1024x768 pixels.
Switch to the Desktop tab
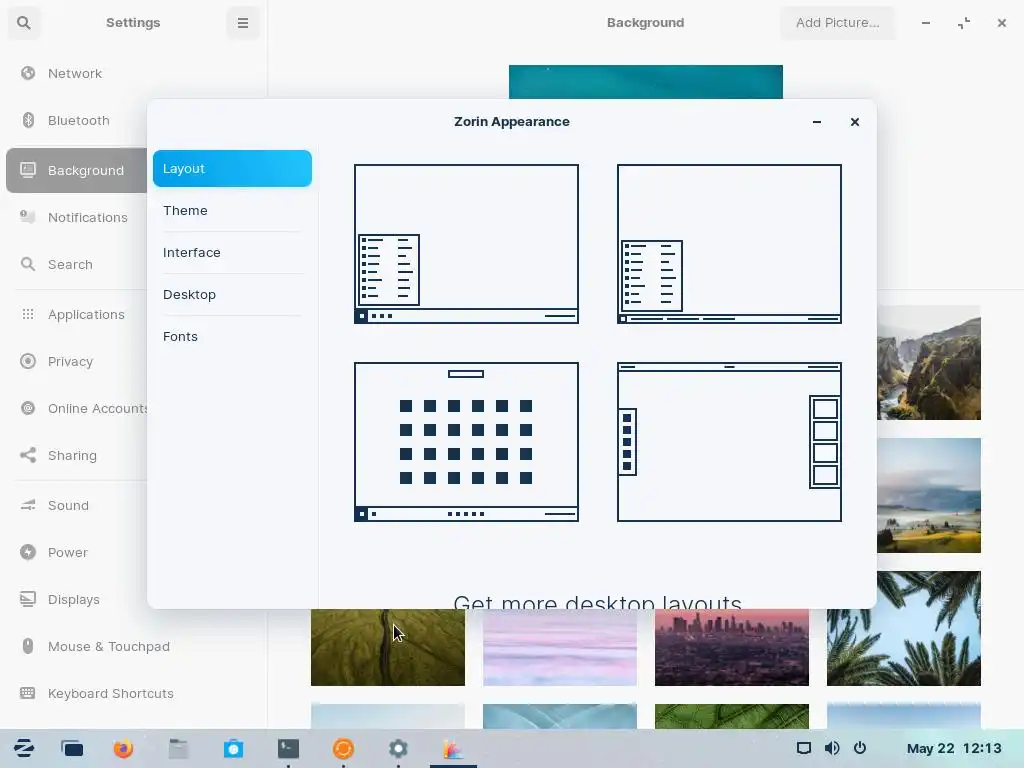pos(232,294)
